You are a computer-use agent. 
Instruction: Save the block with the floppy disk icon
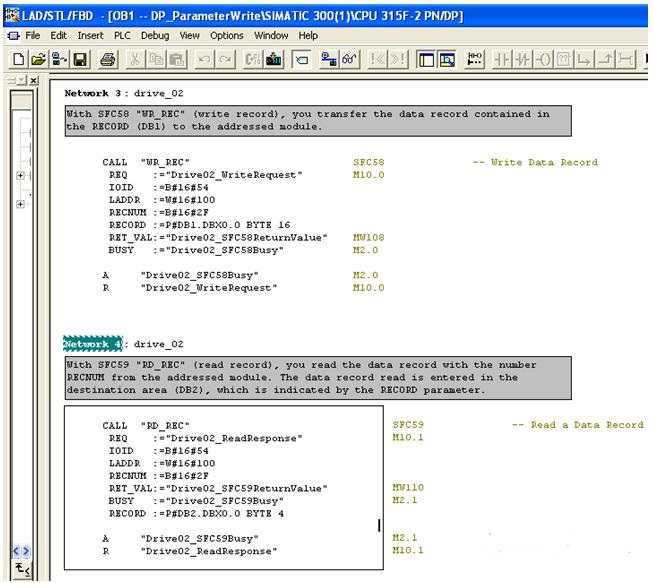80,60
